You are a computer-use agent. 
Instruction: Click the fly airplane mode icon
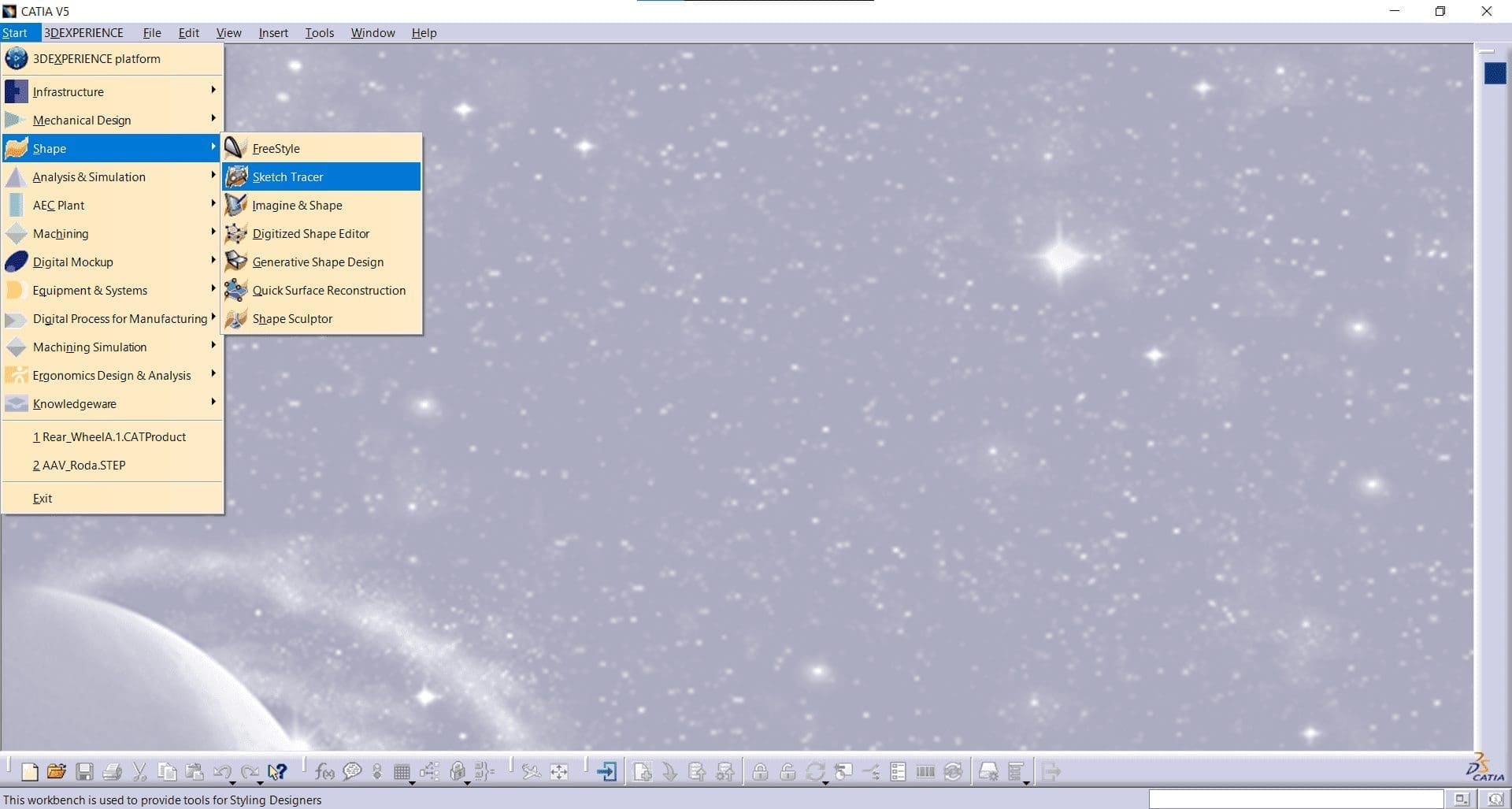click(x=532, y=772)
